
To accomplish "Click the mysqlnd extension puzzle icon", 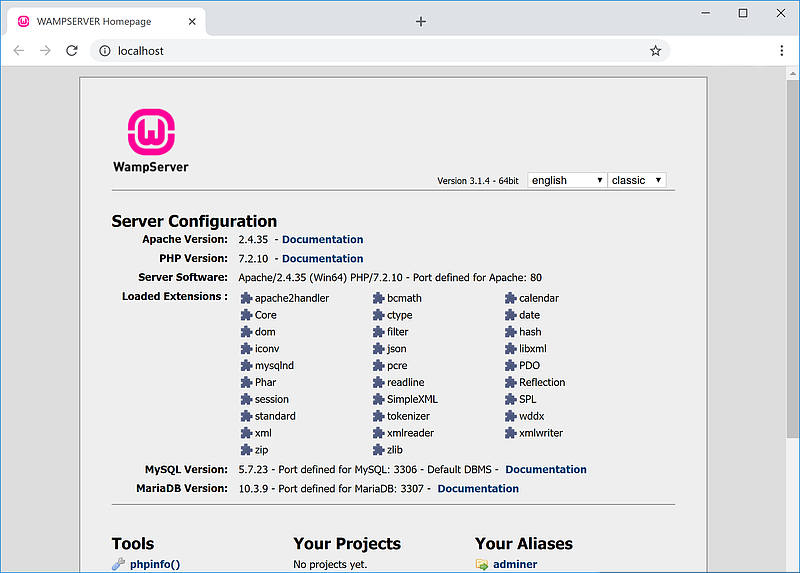I will click(x=246, y=365).
